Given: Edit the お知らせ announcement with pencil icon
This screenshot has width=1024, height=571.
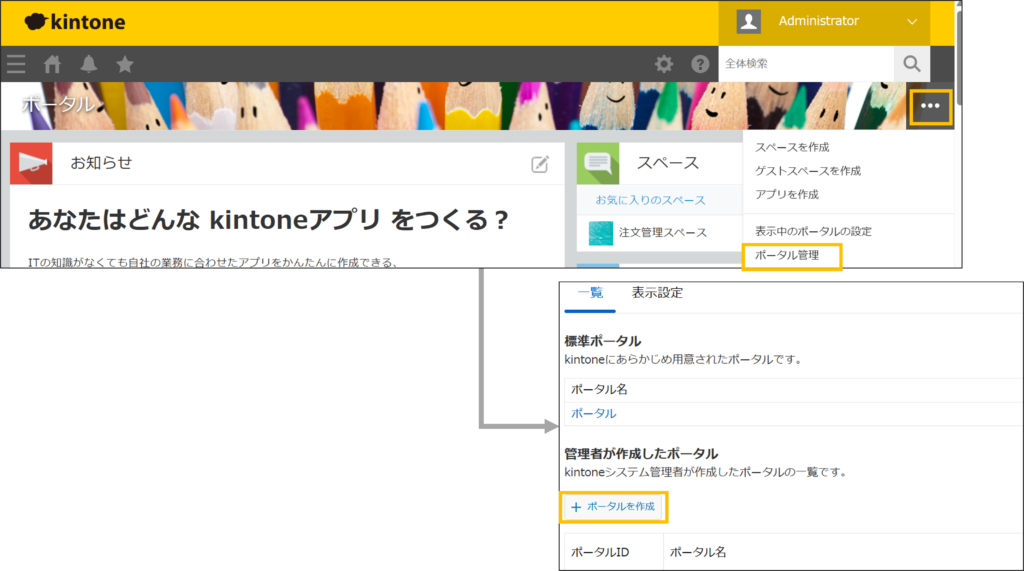Looking at the screenshot, I should (540, 164).
